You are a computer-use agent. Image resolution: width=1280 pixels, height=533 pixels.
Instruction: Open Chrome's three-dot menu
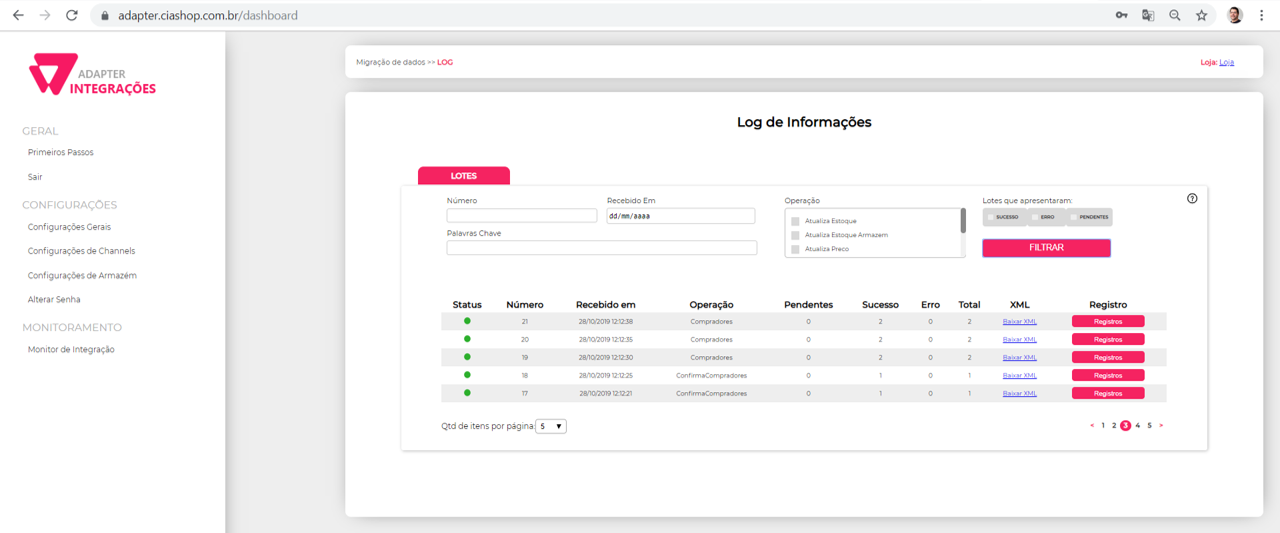pyautogui.click(x=1261, y=15)
